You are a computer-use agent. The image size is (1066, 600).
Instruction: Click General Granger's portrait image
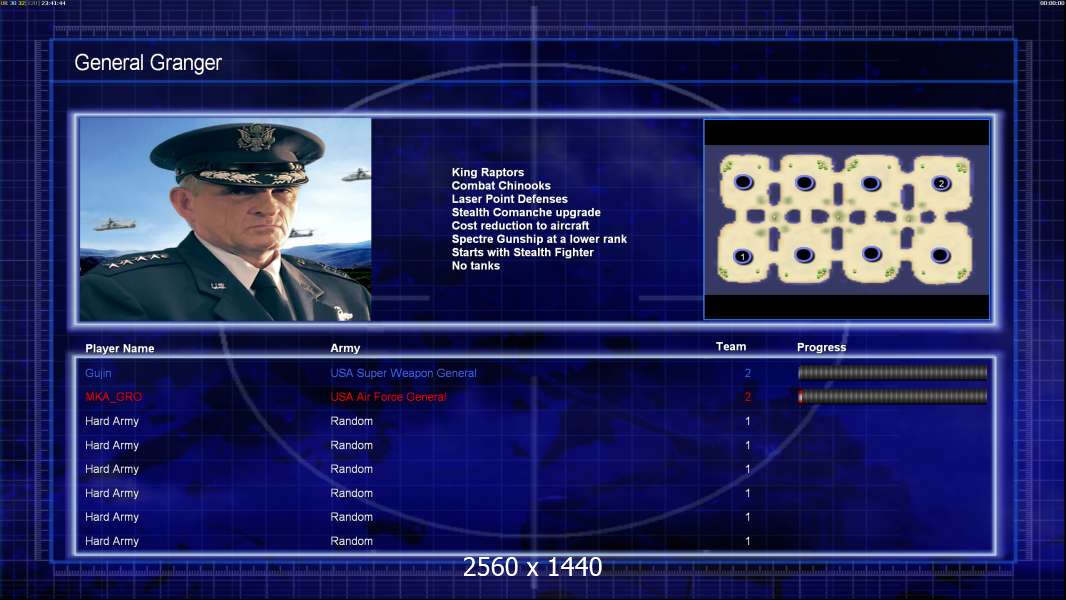coord(225,219)
